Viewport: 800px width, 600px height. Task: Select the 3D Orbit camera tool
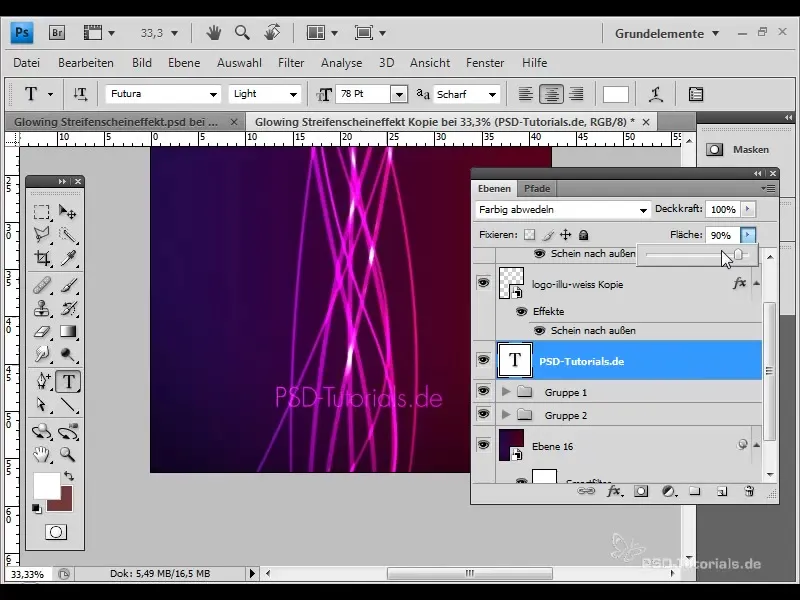point(68,432)
